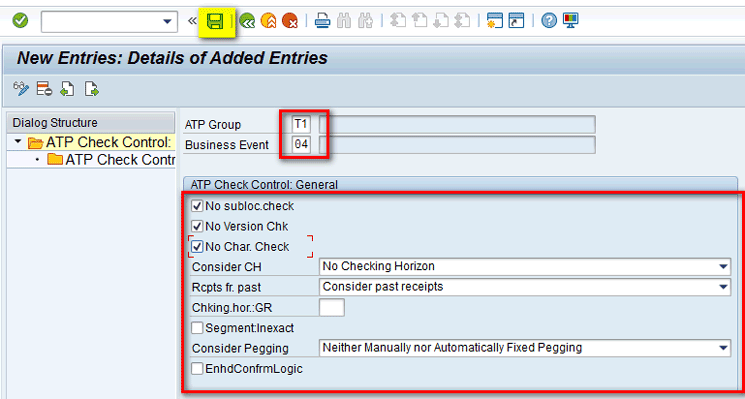The image size is (745, 399).
Task: Enable the EnhdConfrmLogic checkbox
Action: click(x=197, y=369)
